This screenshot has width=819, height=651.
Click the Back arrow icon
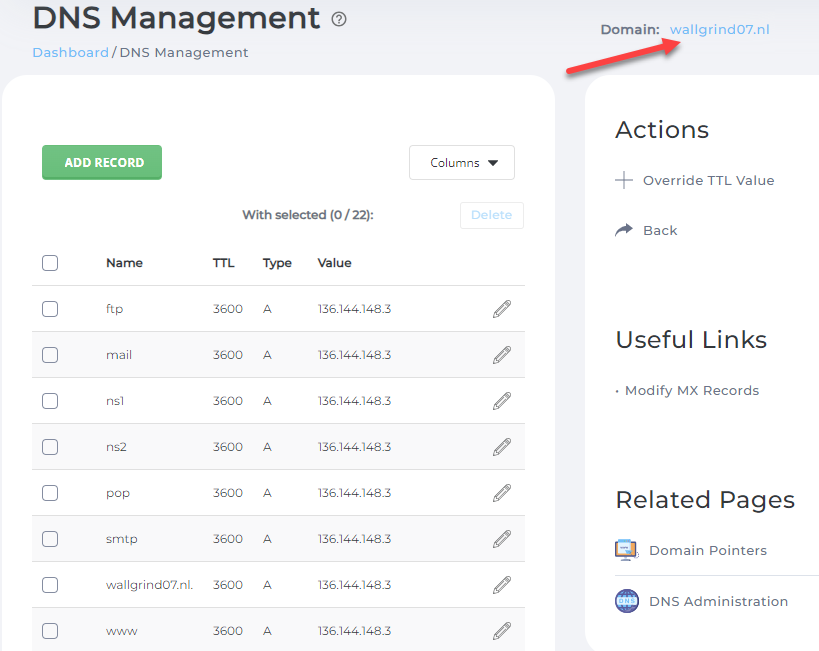coord(624,230)
